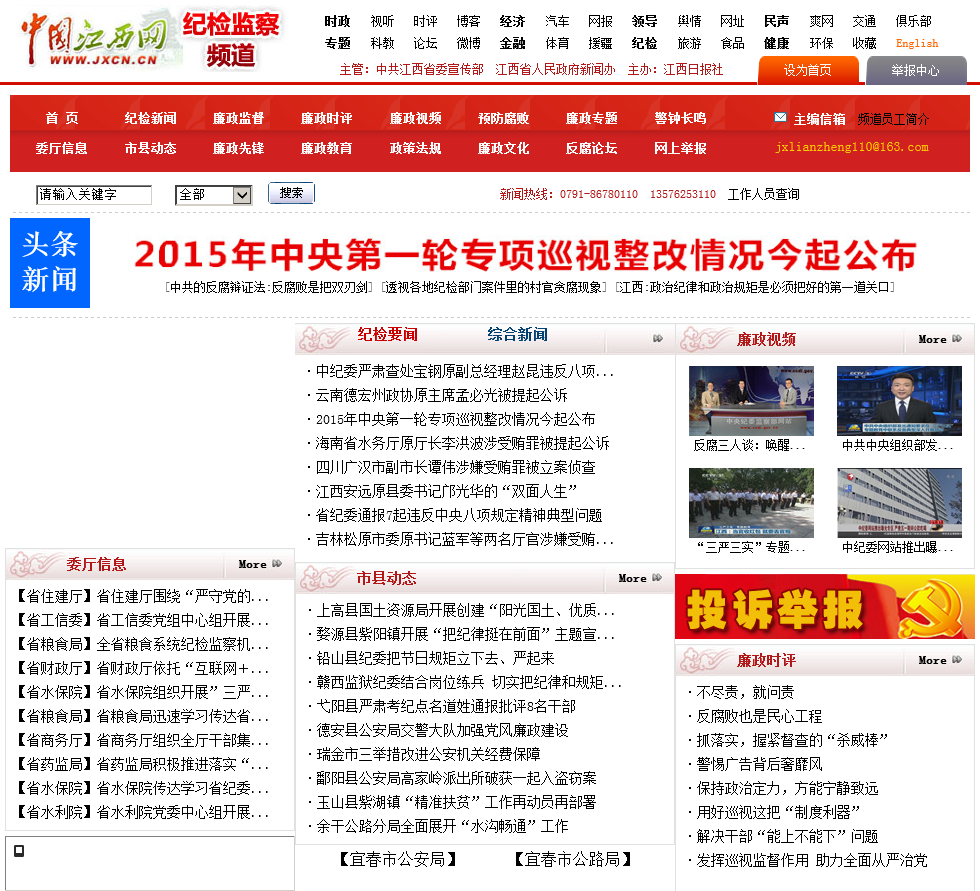Open the 廉政文化 nav item

pyautogui.click(x=503, y=148)
